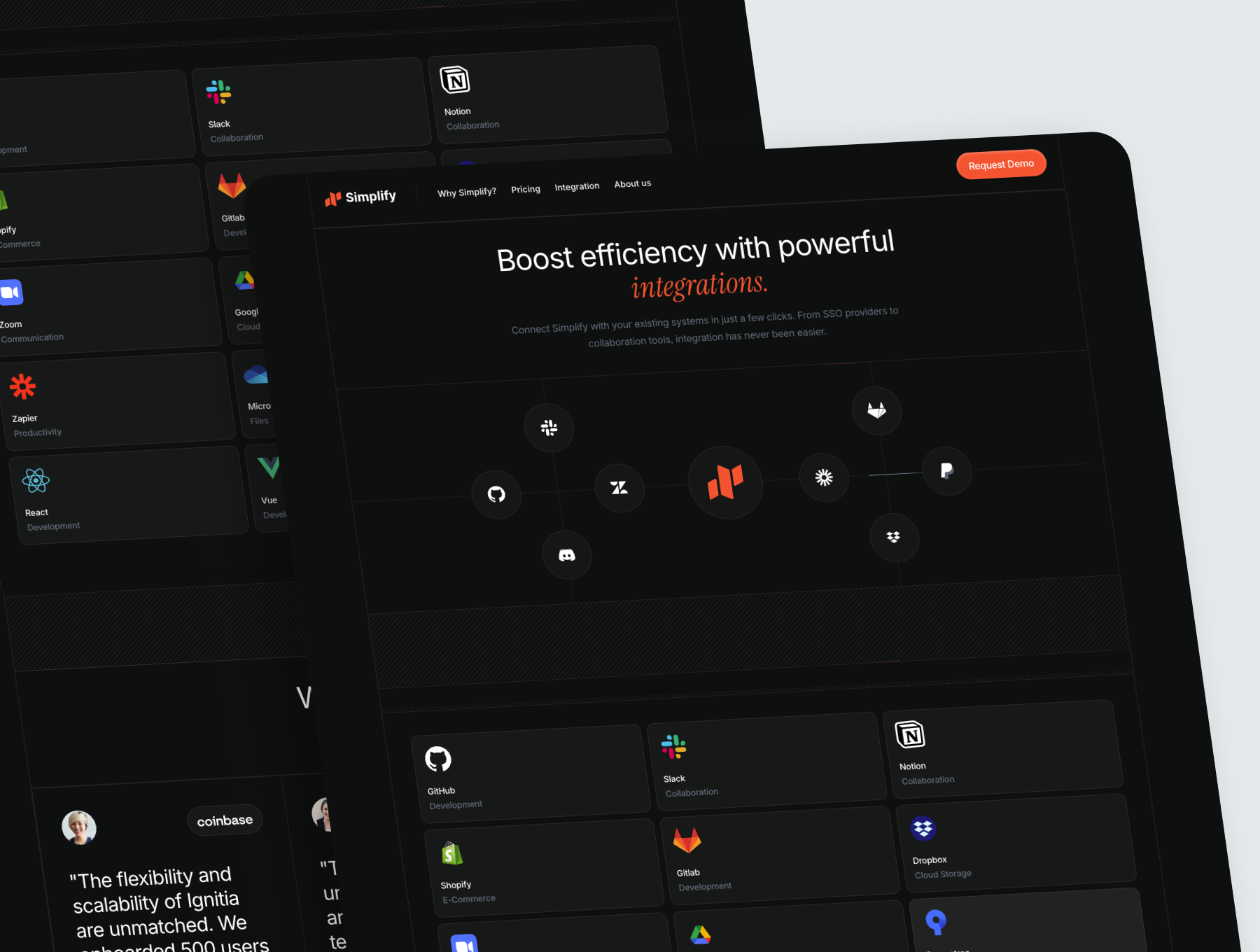
Task: Open the GitHub Development card icon
Action: tap(438, 759)
